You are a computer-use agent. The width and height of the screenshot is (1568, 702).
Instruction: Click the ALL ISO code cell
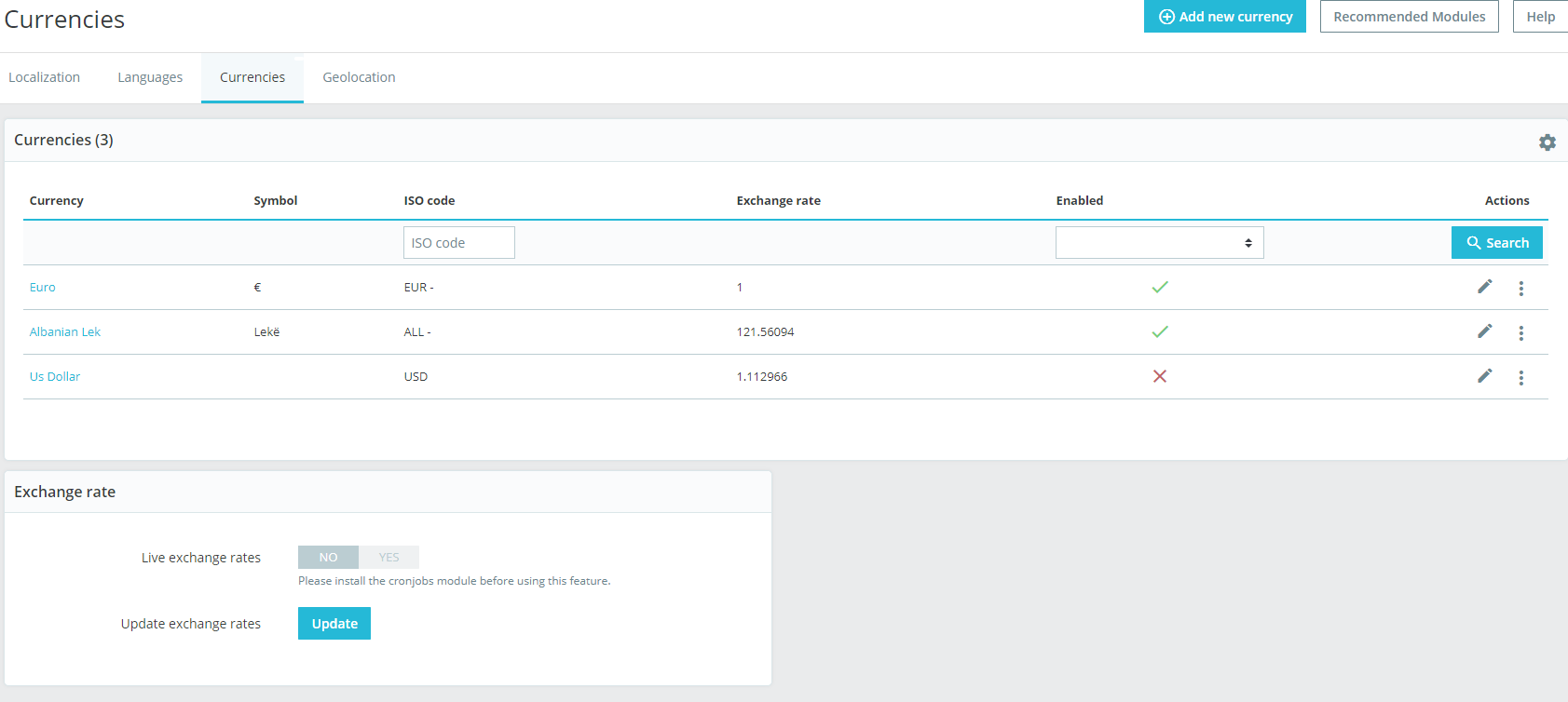pyautogui.click(x=417, y=331)
